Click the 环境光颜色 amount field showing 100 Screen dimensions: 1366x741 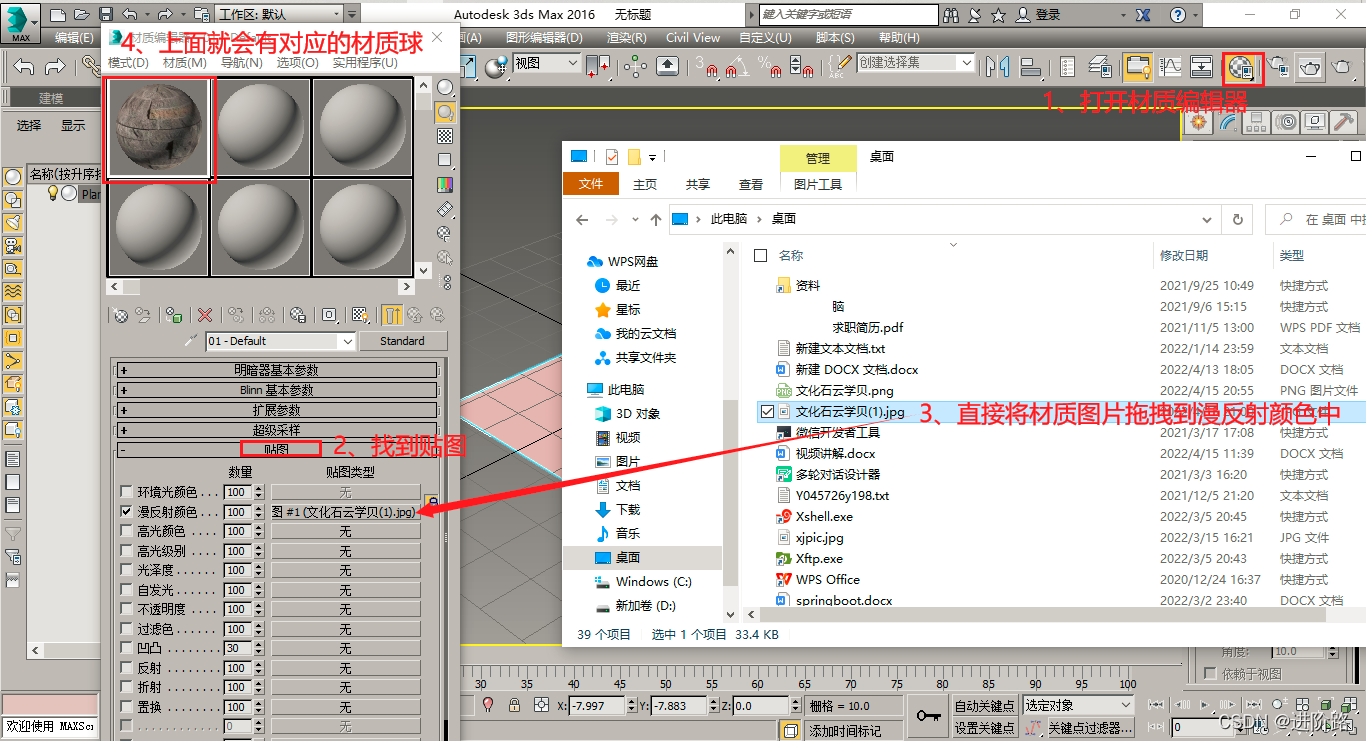pos(237,492)
